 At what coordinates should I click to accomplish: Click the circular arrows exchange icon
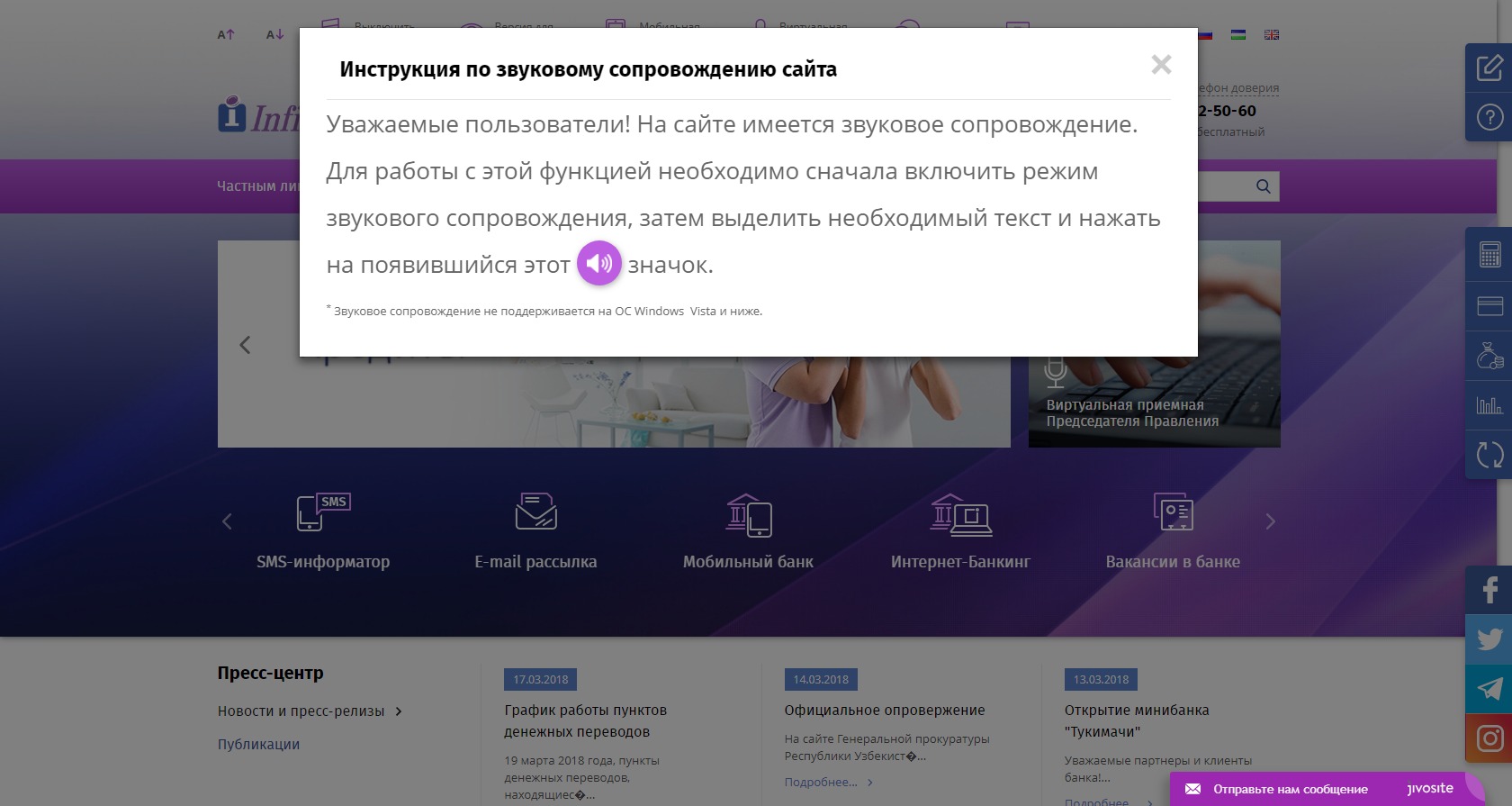tap(1489, 455)
